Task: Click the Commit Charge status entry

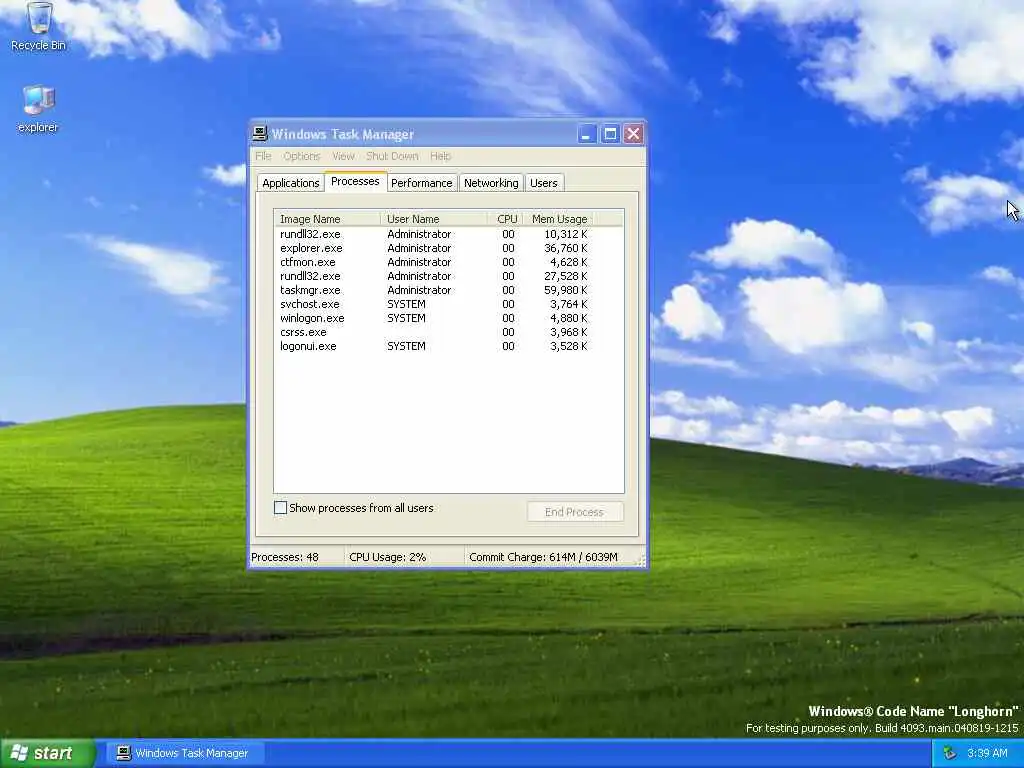Action: point(543,557)
